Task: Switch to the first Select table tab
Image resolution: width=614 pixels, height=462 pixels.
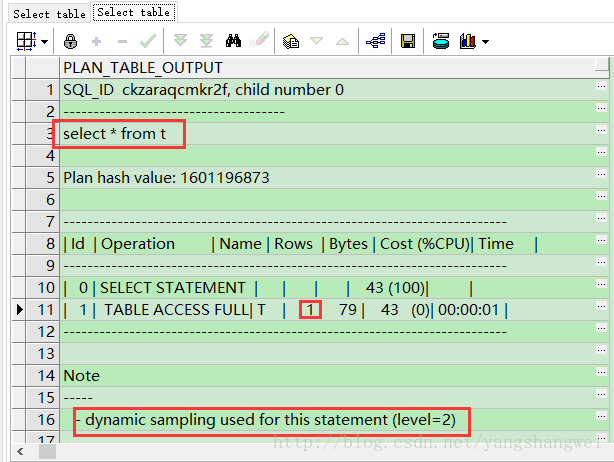Action: pyautogui.click(x=49, y=13)
